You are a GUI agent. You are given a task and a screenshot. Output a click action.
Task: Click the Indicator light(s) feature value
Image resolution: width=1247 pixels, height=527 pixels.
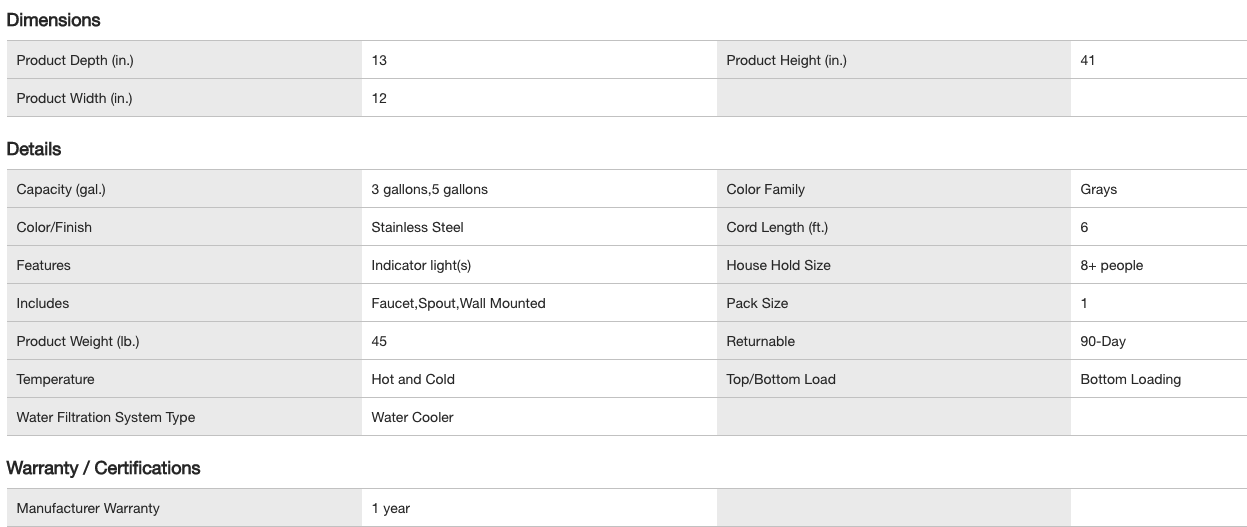pyautogui.click(x=421, y=265)
